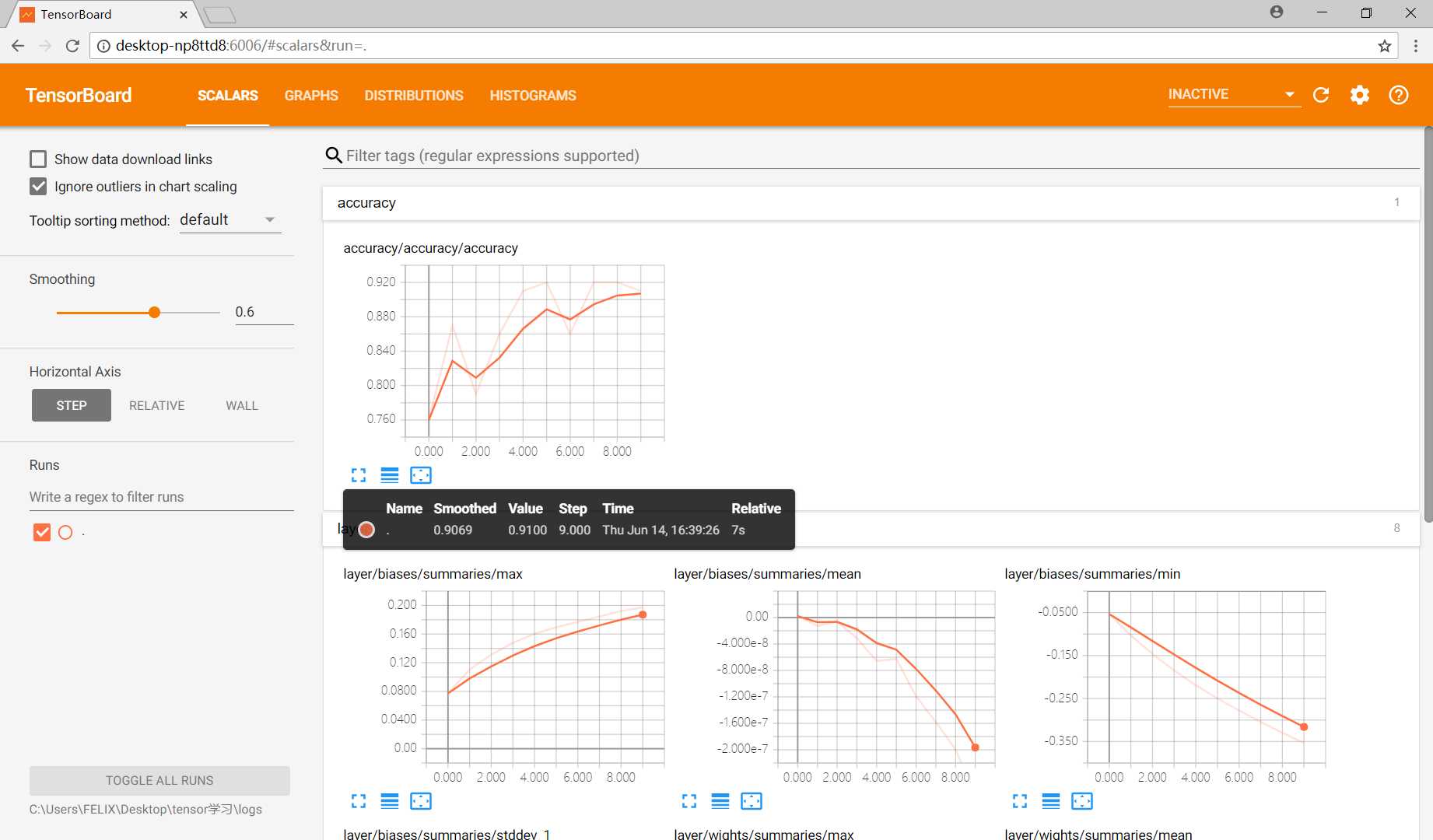The image size is (1433, 840).
Task: Click the logs directory path text
Action: [x=145, y=809]
